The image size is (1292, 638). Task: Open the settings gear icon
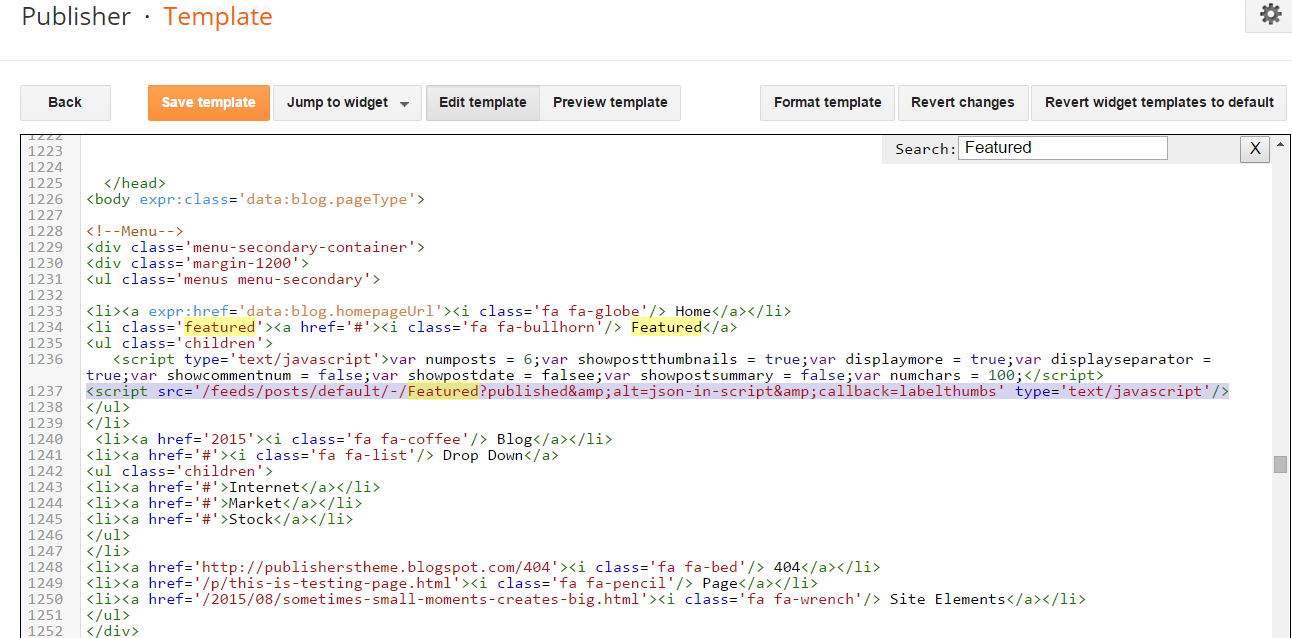coord(1270,14)
